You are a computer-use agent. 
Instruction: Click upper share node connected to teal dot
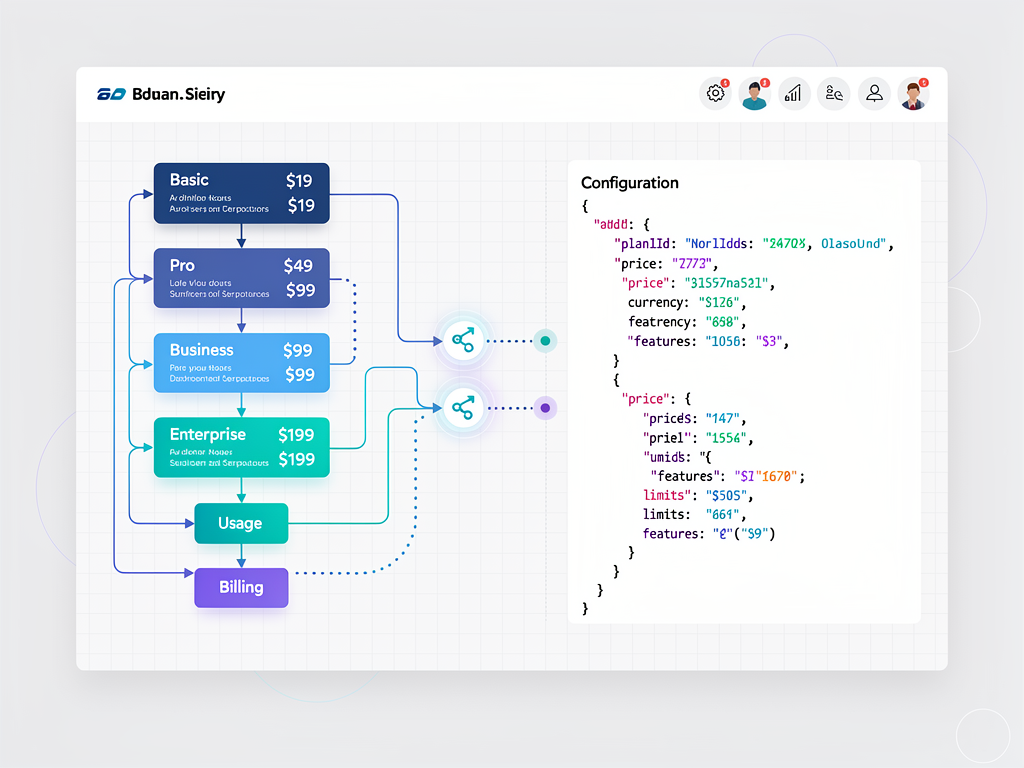(x=463, y=340)
